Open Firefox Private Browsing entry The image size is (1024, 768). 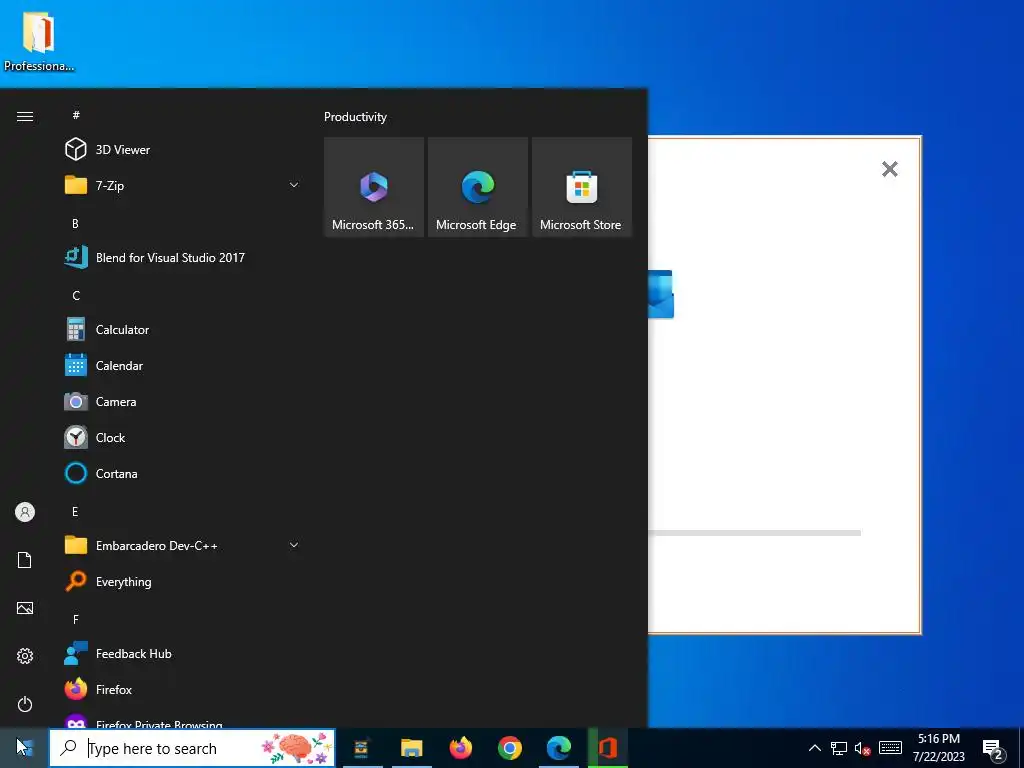click(x=183, y=720)
